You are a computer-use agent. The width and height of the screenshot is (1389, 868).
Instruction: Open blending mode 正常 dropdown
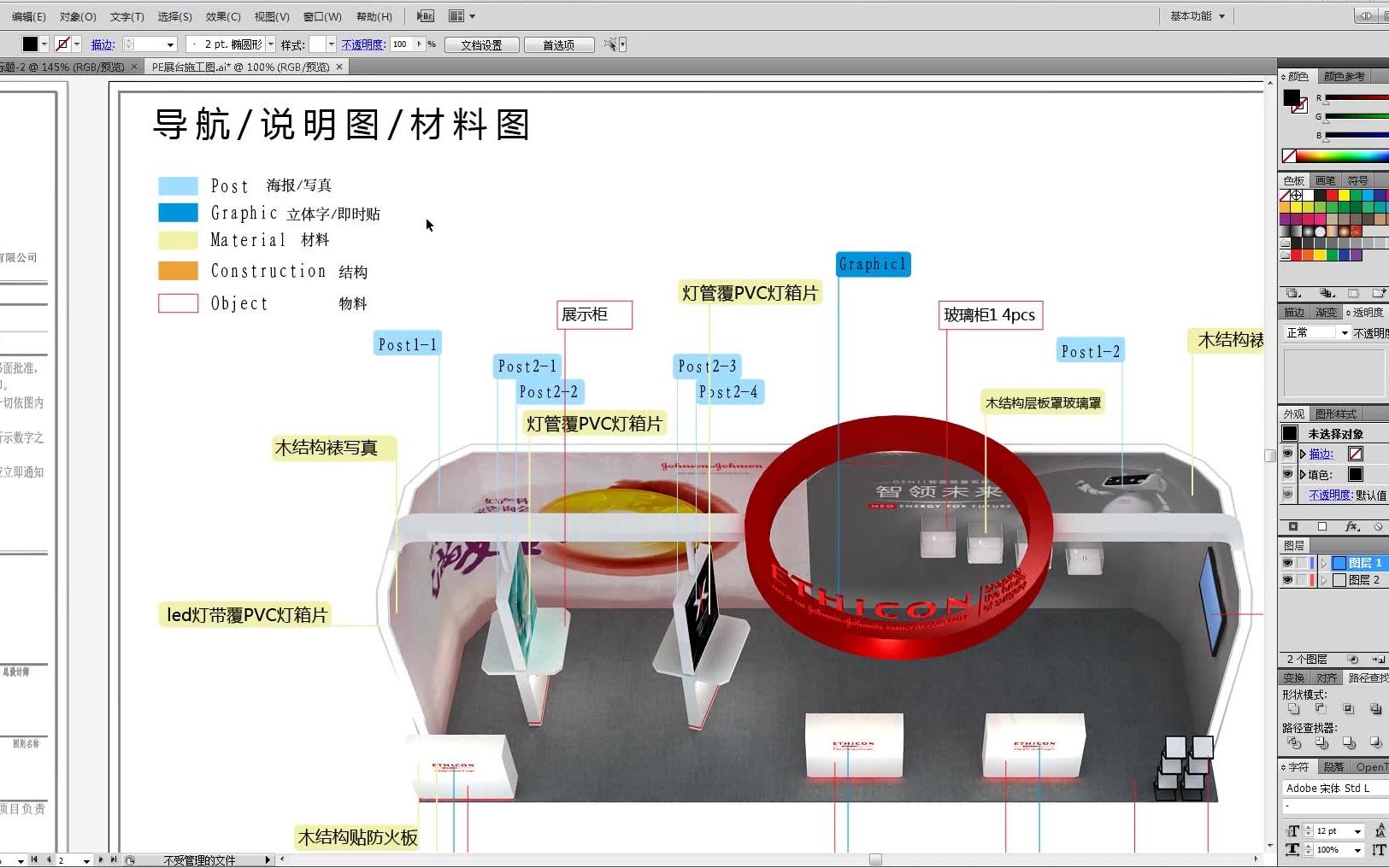(1345, 333)
